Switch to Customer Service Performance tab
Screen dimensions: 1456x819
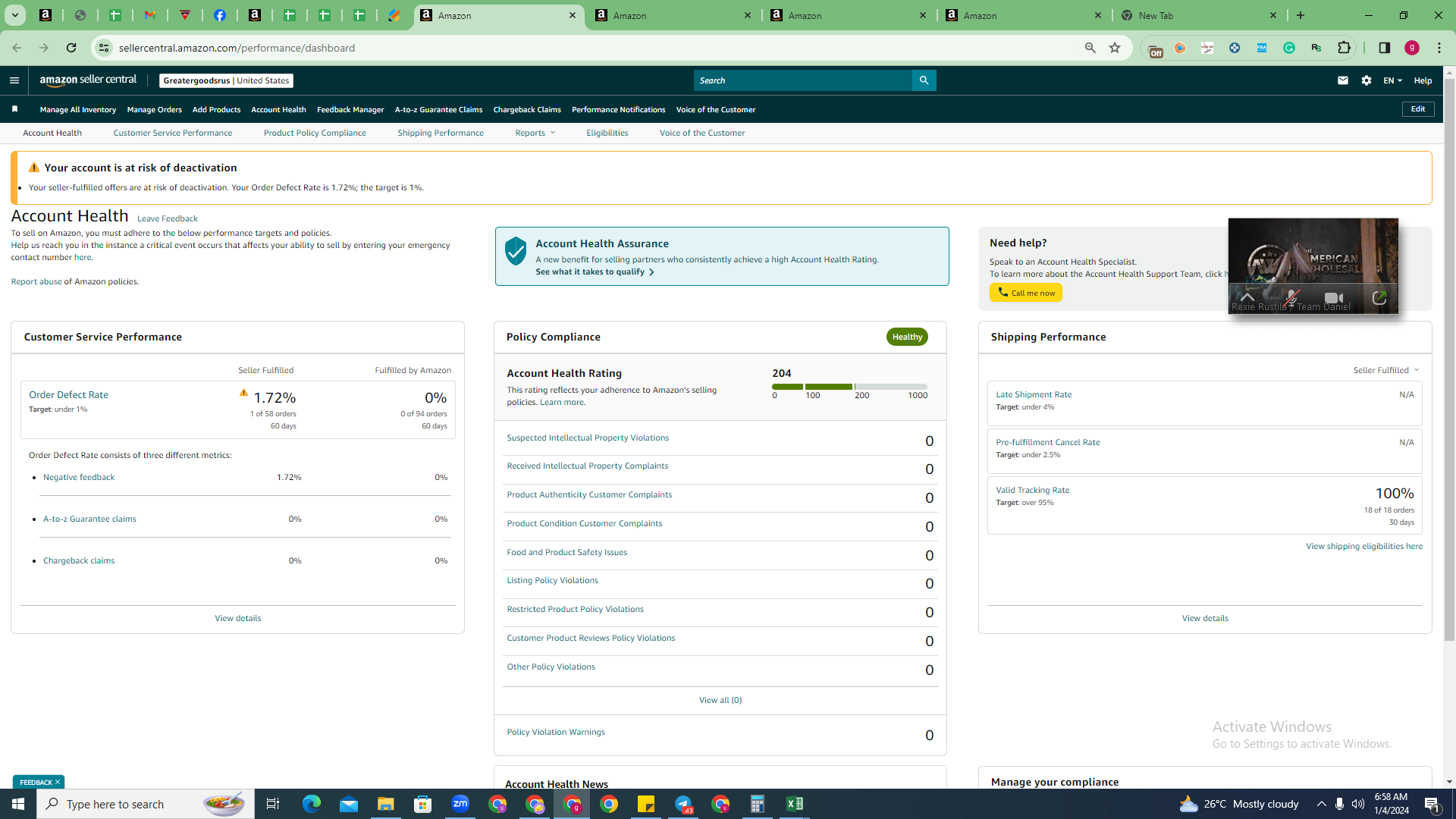(173, 133)
